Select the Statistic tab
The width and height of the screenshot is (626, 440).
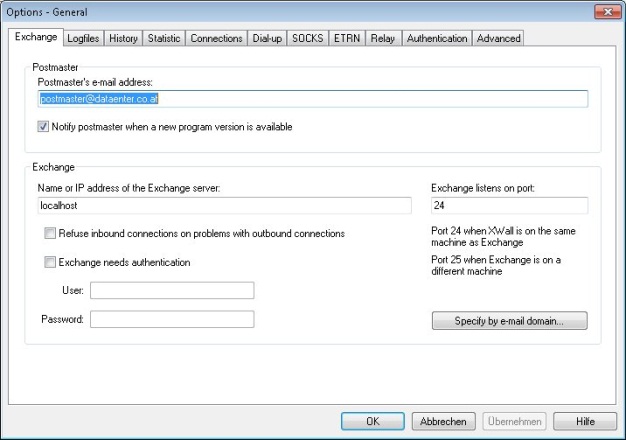tap(164, 39)
